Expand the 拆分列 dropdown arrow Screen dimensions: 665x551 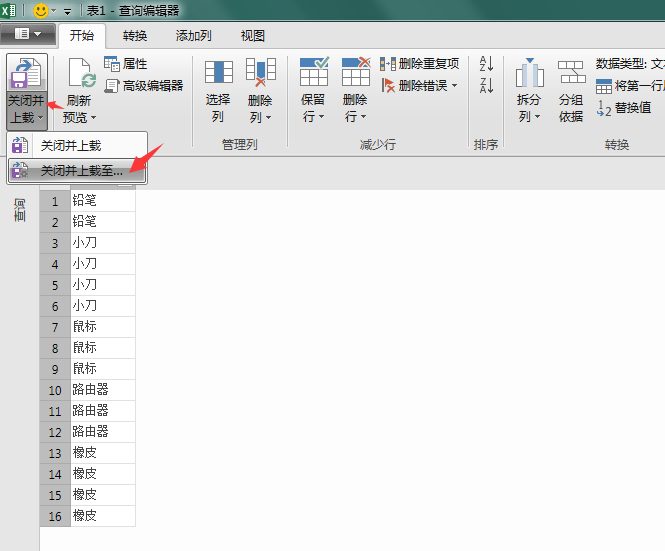click(x=537, y=117)
